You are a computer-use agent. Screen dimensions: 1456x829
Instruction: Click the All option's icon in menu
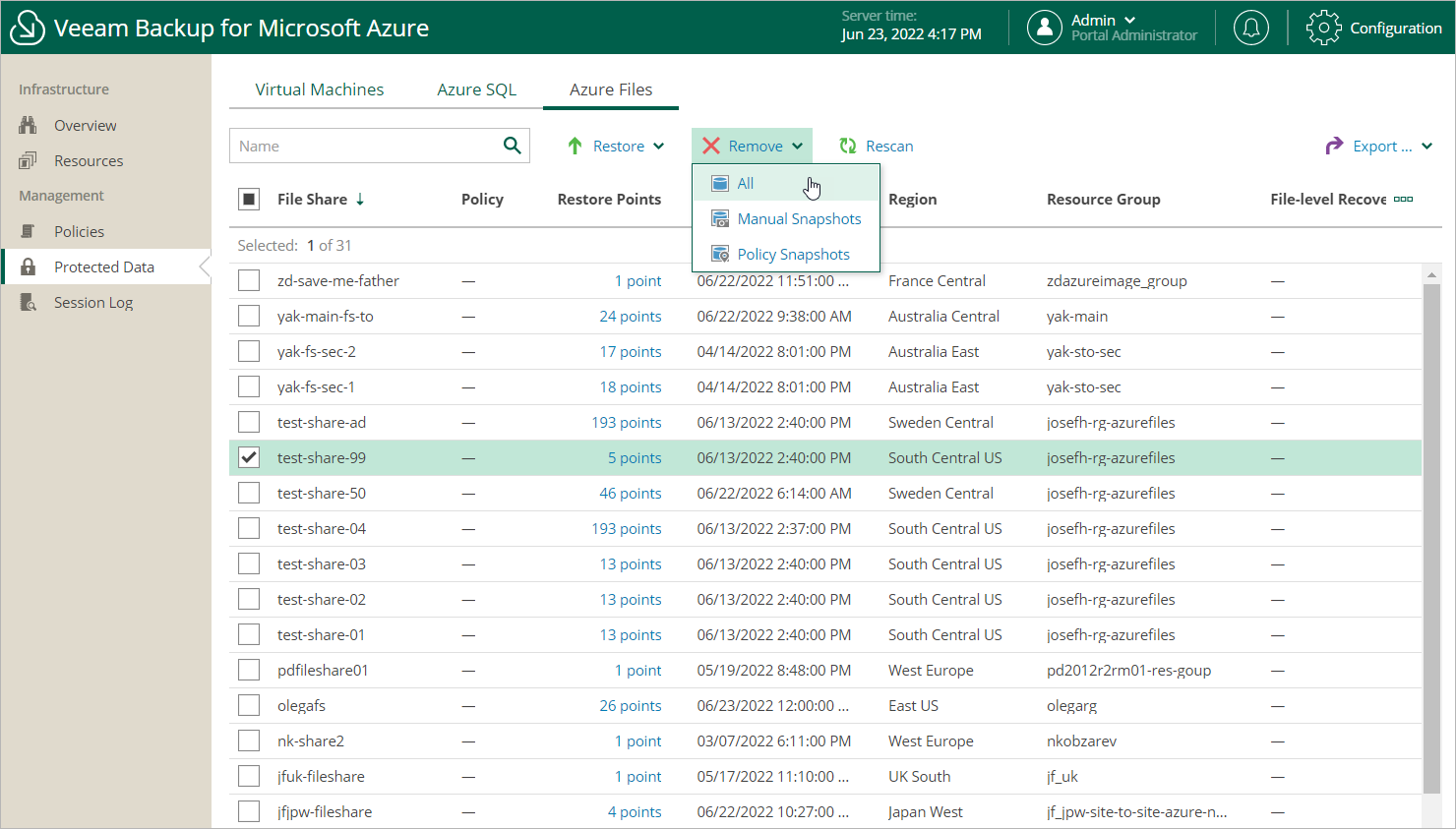pyautogui.click(x=720, y=183)
